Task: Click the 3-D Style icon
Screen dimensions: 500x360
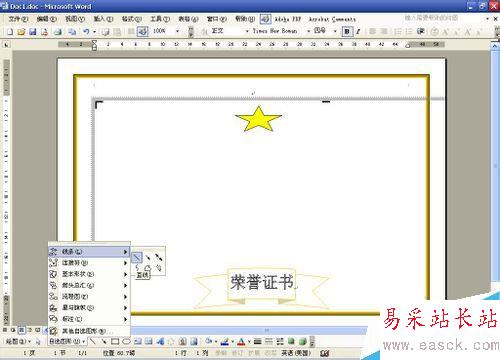Action: pos(303,341)
